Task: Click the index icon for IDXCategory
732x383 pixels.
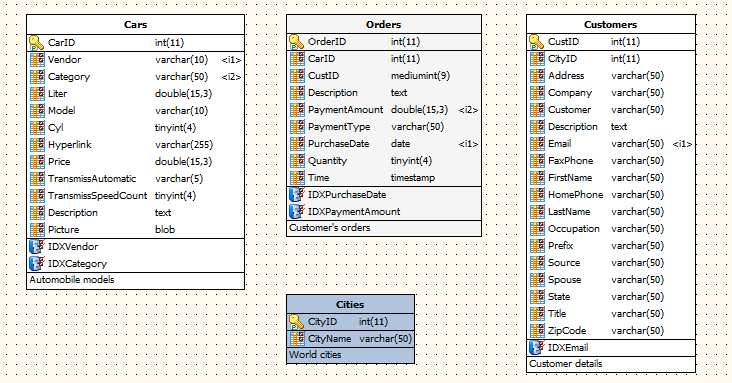Action: [37, 264]
